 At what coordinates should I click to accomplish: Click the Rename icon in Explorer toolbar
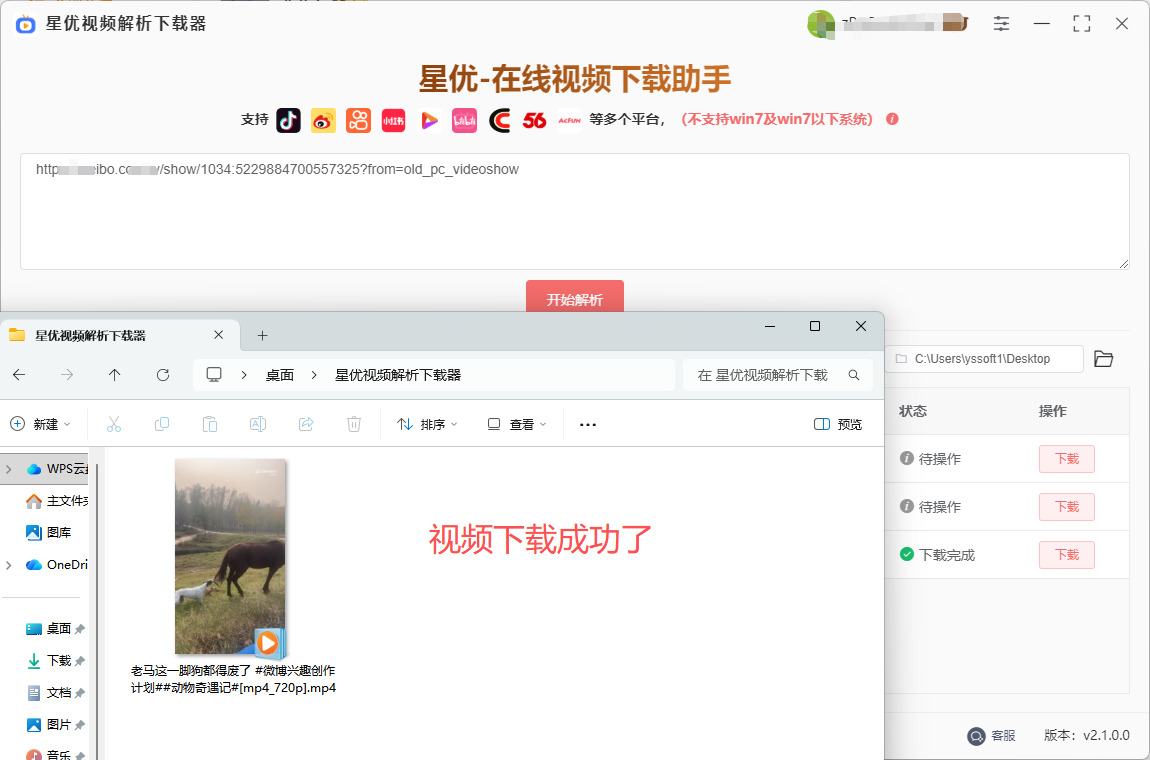tap(257, 424)
